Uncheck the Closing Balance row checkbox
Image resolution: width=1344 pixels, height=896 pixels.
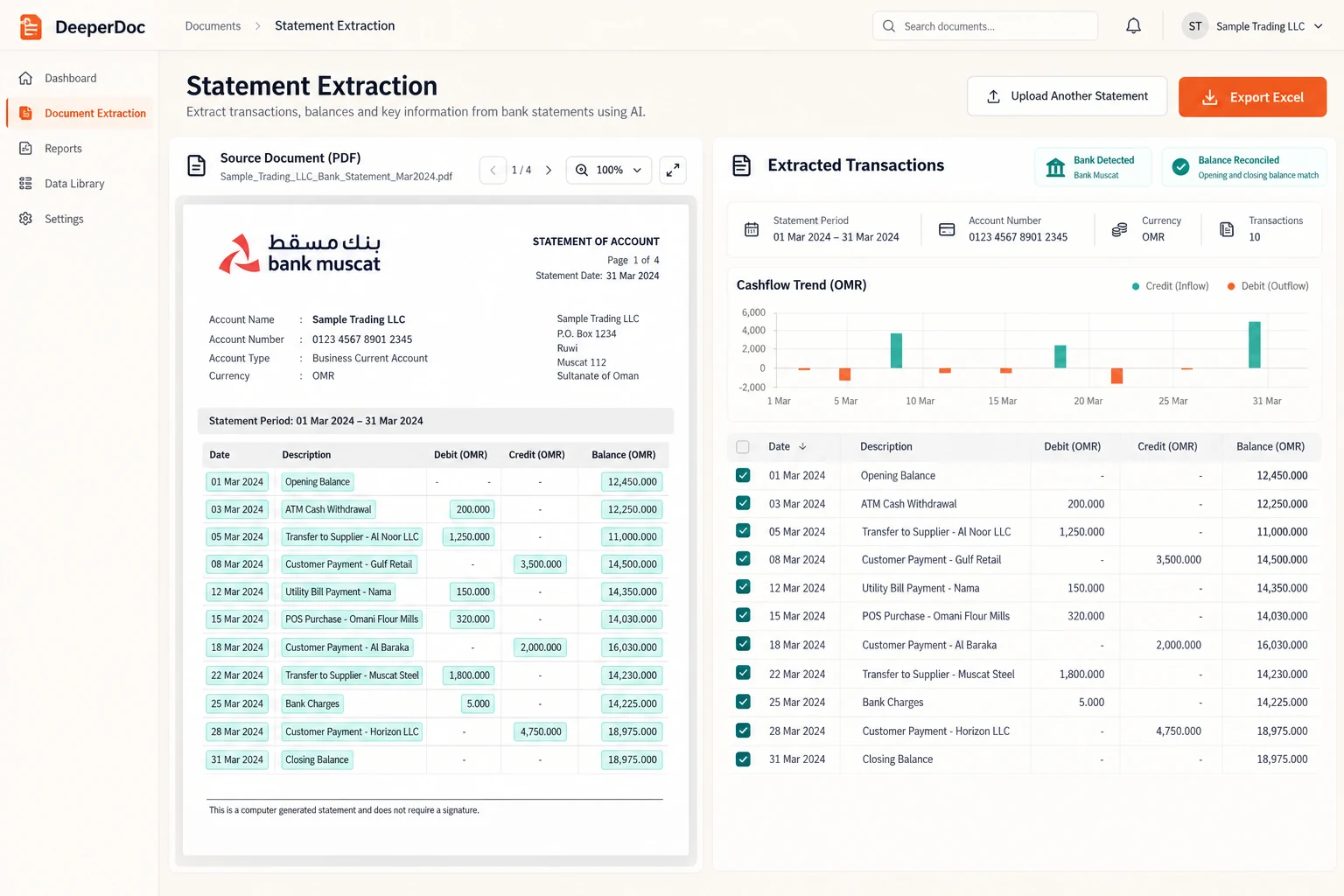(x=743, y=759)
